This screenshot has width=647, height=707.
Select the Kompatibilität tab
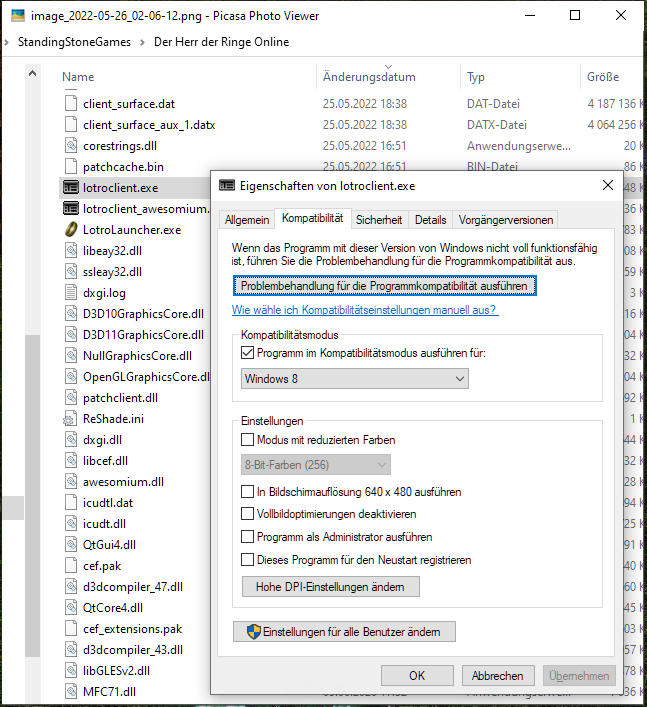tap(312, 218)
